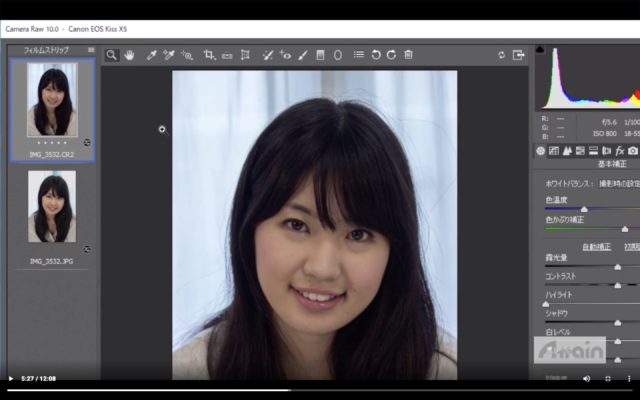Mute the video volume
The image size is (640, 400).
coord(587,379)
